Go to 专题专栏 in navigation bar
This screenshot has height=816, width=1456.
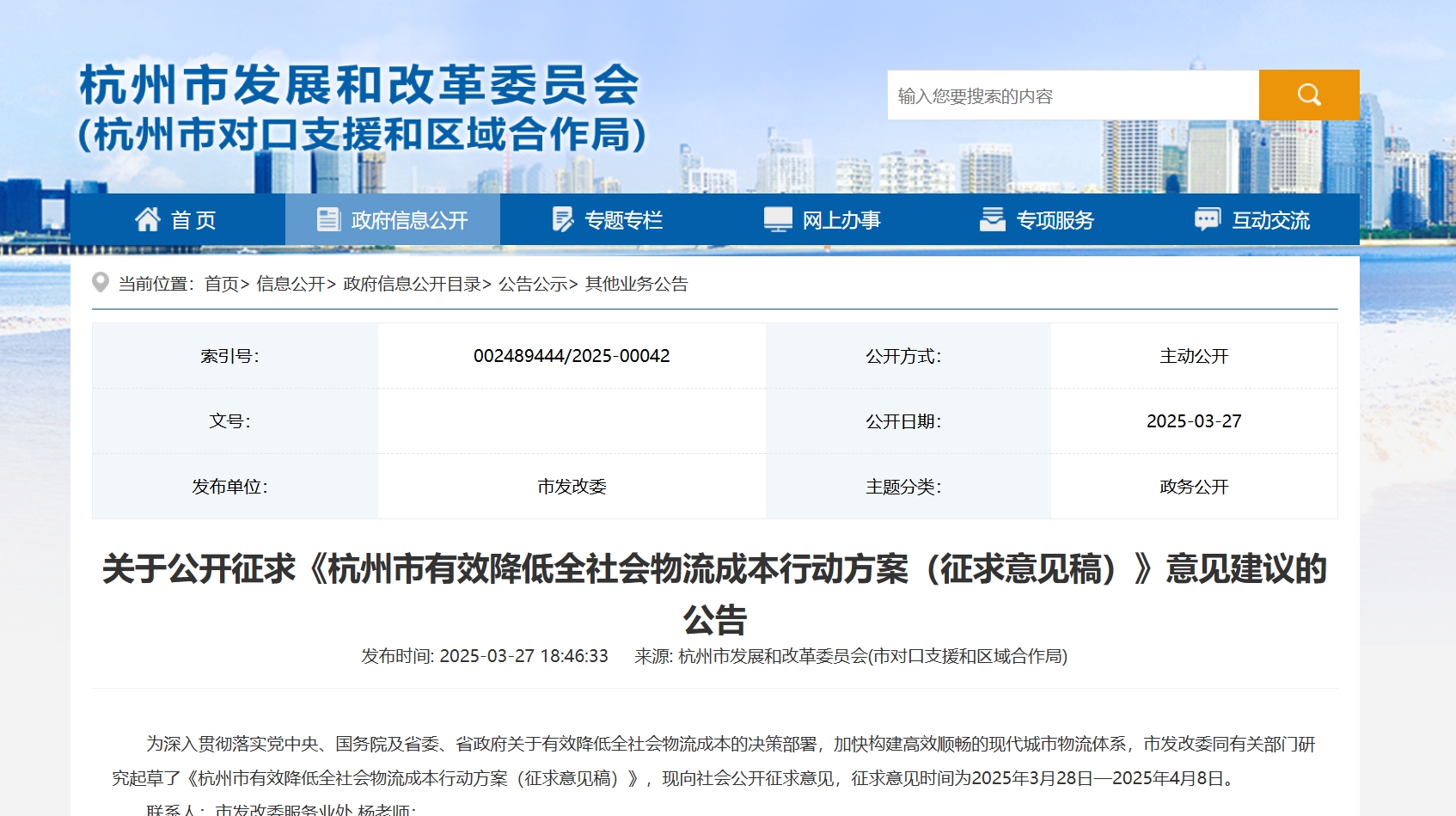(x=623, y=221)
